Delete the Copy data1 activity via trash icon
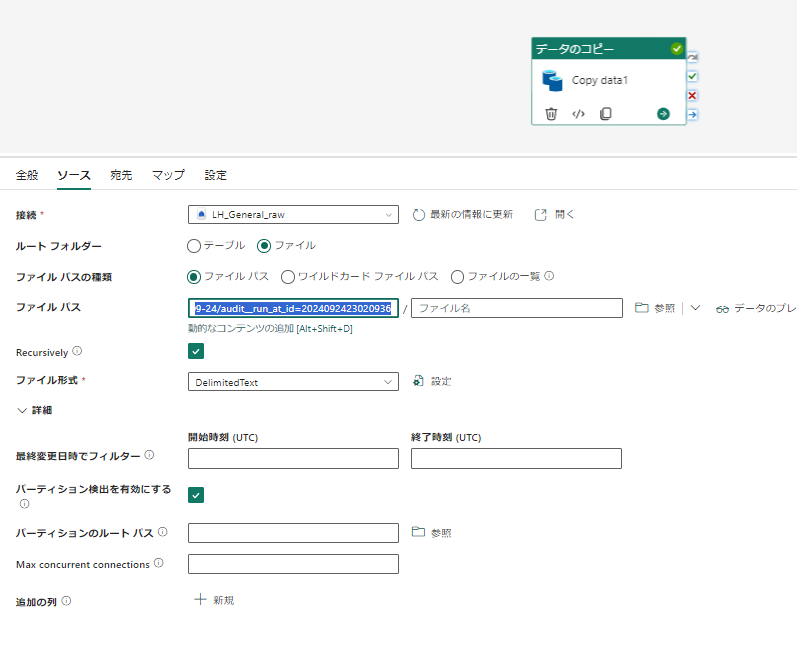797x658 pixels. [x=551, y=114]
